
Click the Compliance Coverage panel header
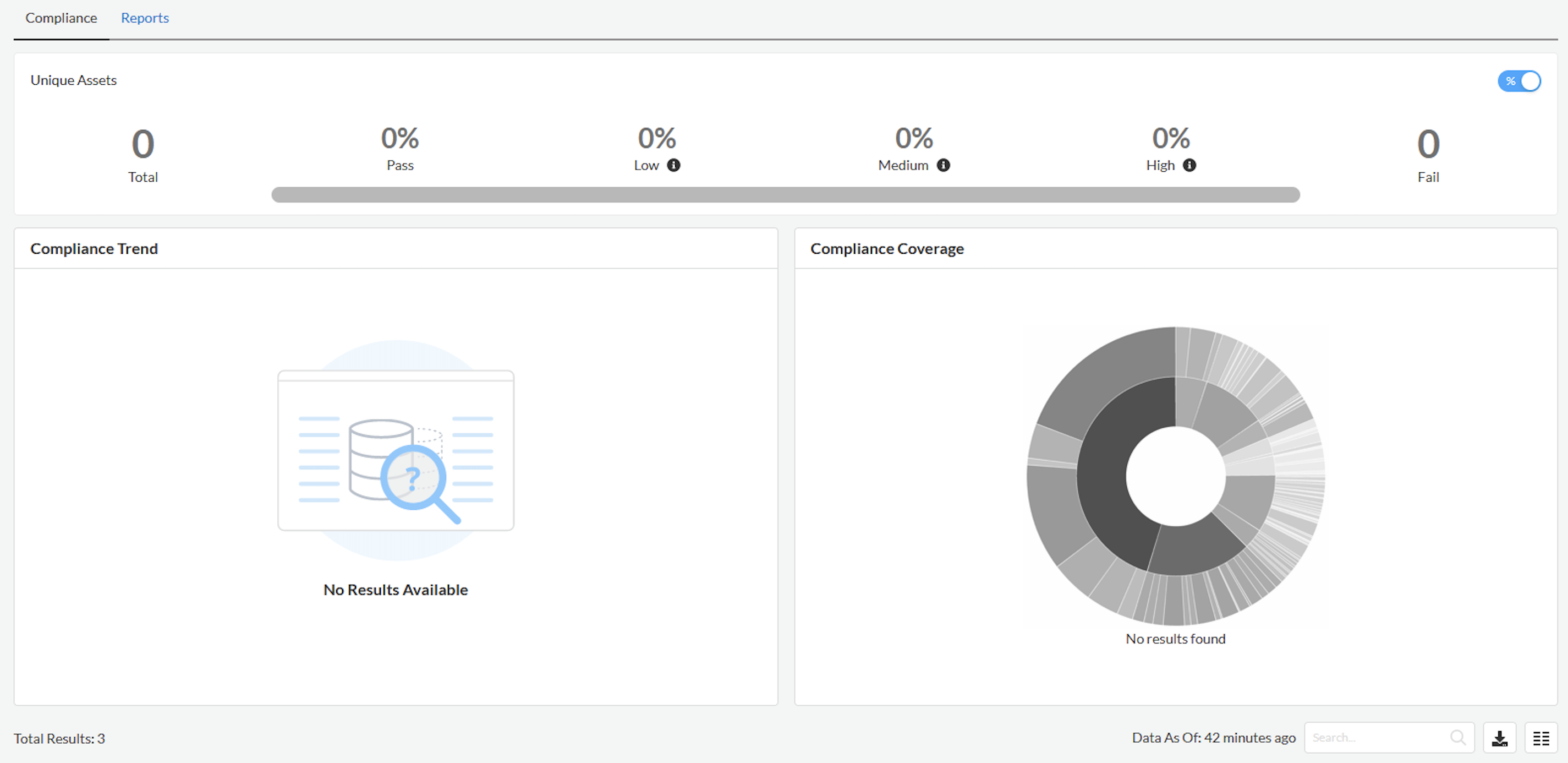[887, 248]
